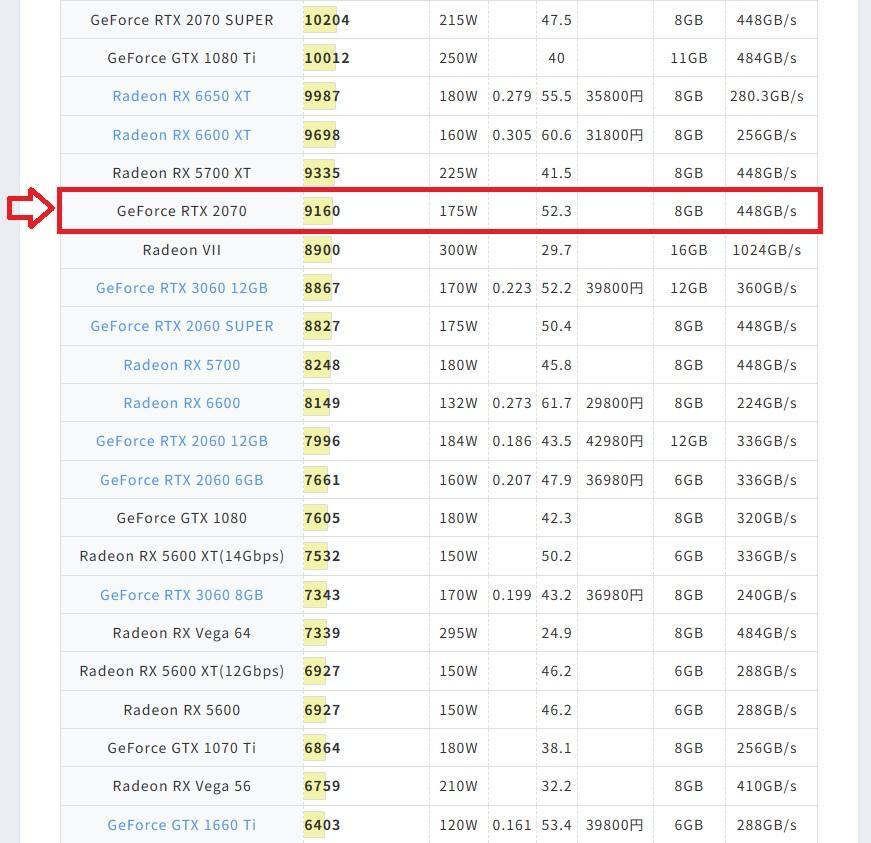Open the Radeon RX 6600 XT link

pyautogui.click(x=182, y=135)
